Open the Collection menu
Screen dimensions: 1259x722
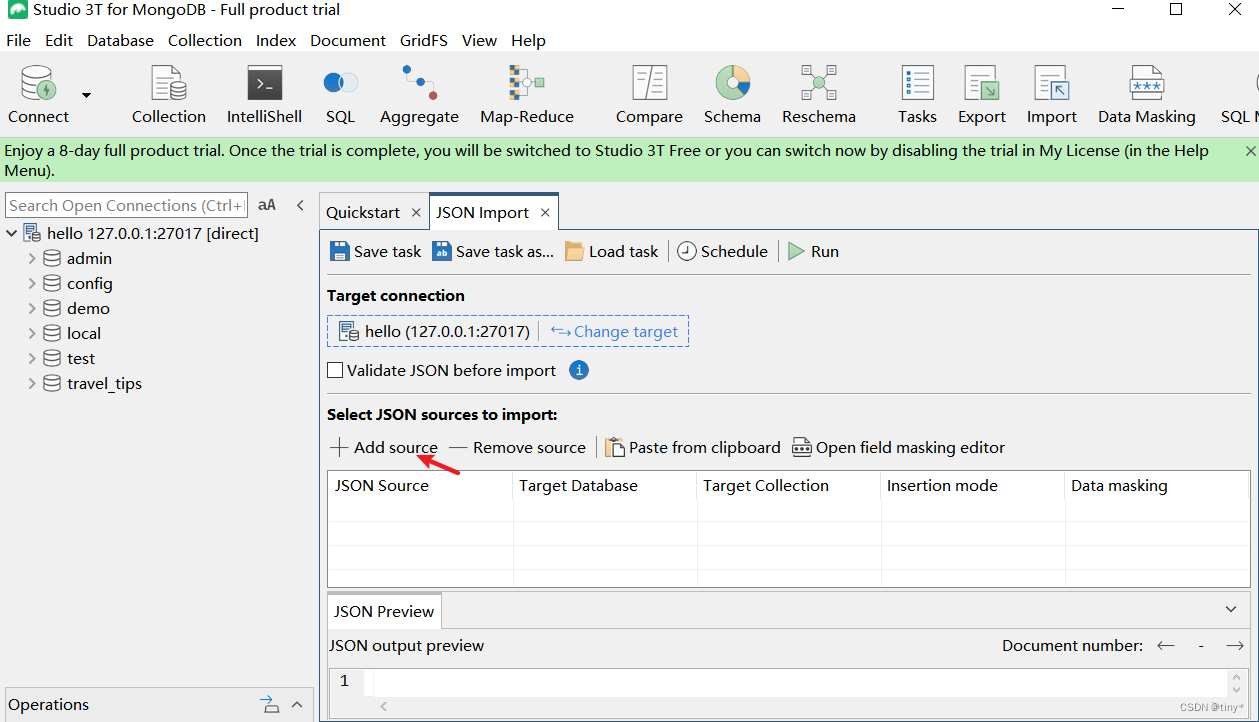click(205, 40)
